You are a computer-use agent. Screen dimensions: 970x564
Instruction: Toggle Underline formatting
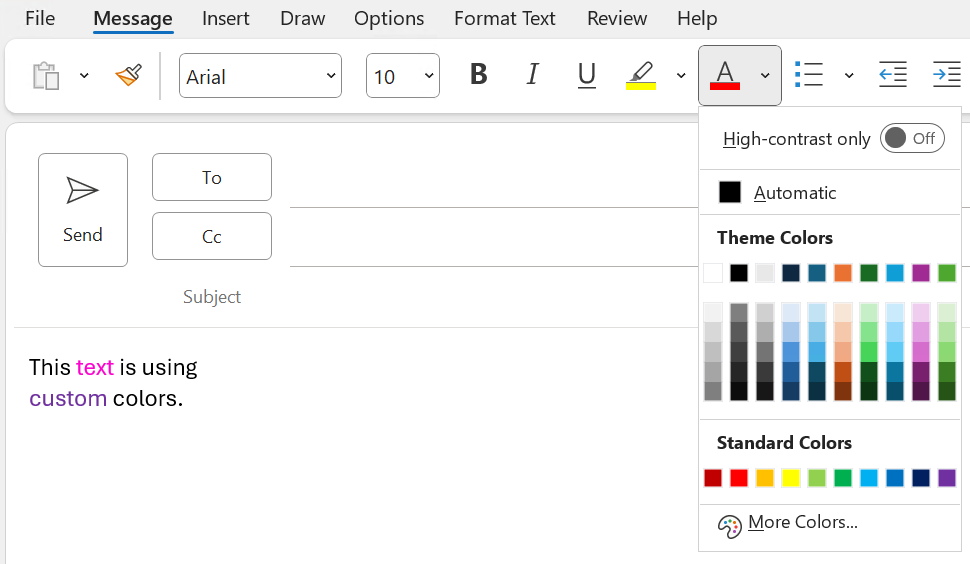pos(586,75)
